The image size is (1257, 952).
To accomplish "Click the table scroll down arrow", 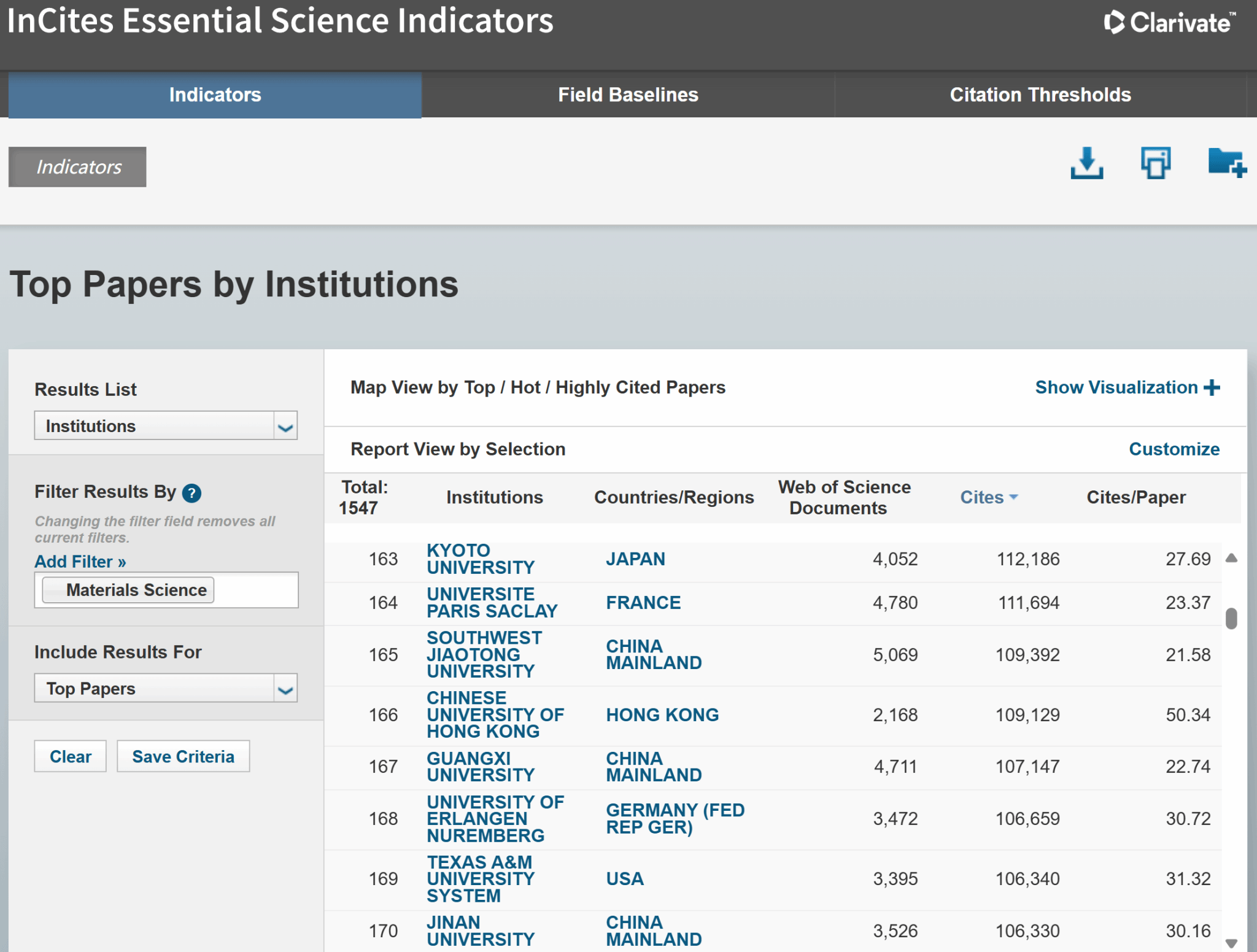I will pos(1231,943).
